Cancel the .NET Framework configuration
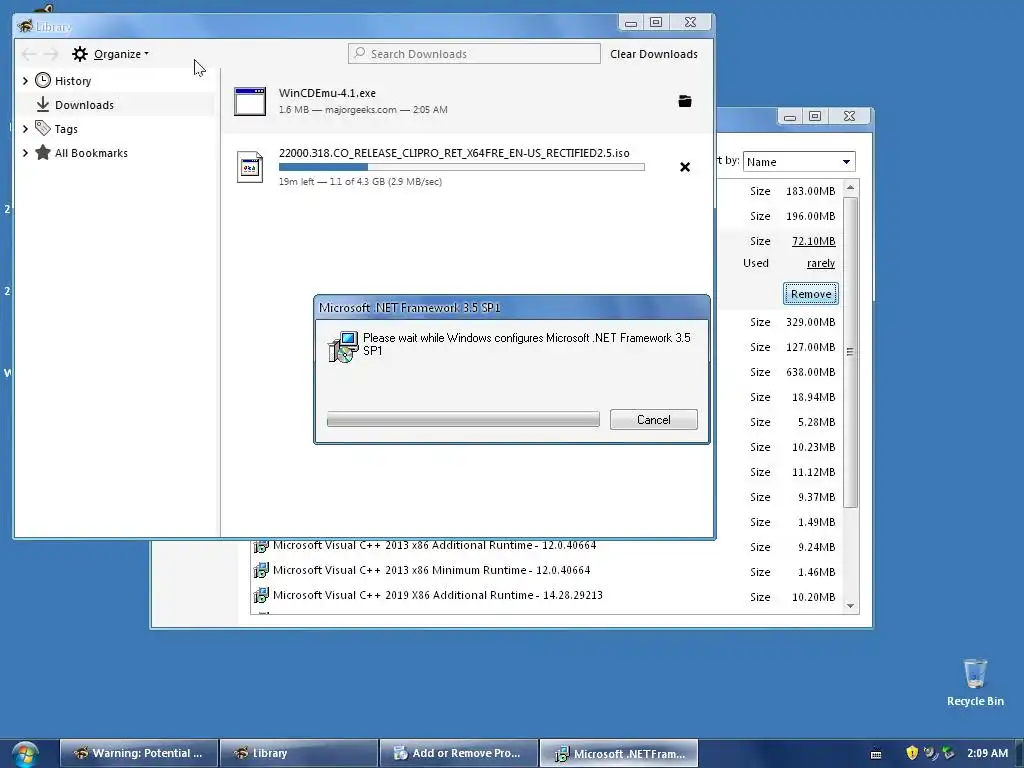Screen dimensions: 1024x768 click(x=654, y=420)
